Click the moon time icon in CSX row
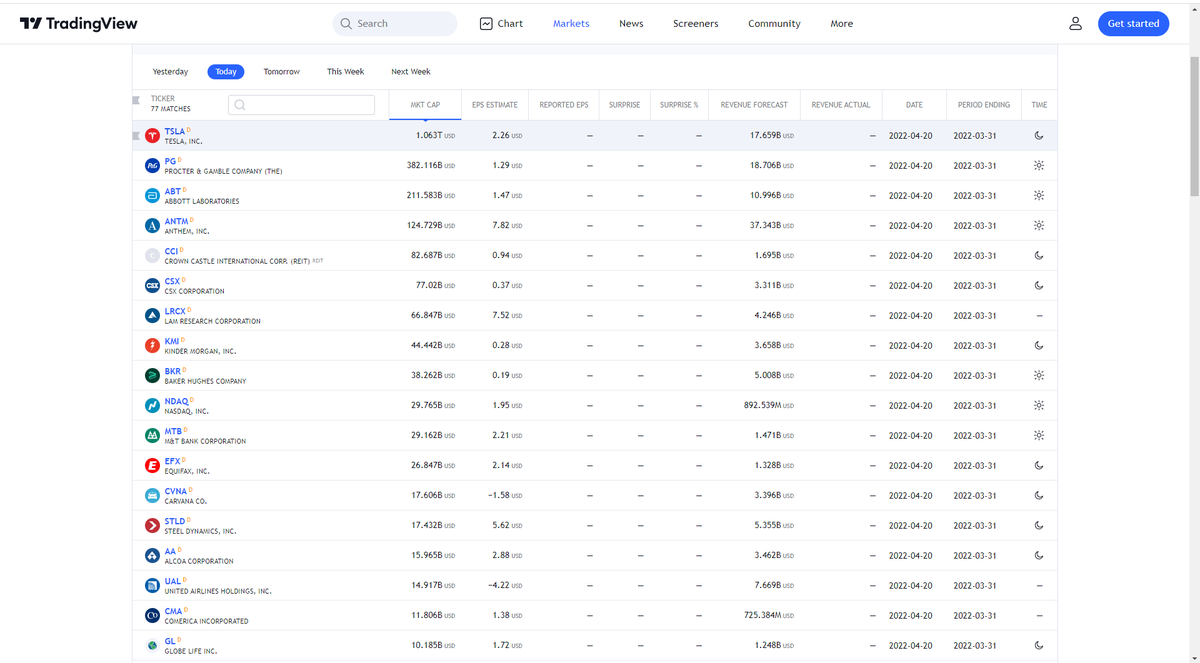 [x=1039, y=285]
